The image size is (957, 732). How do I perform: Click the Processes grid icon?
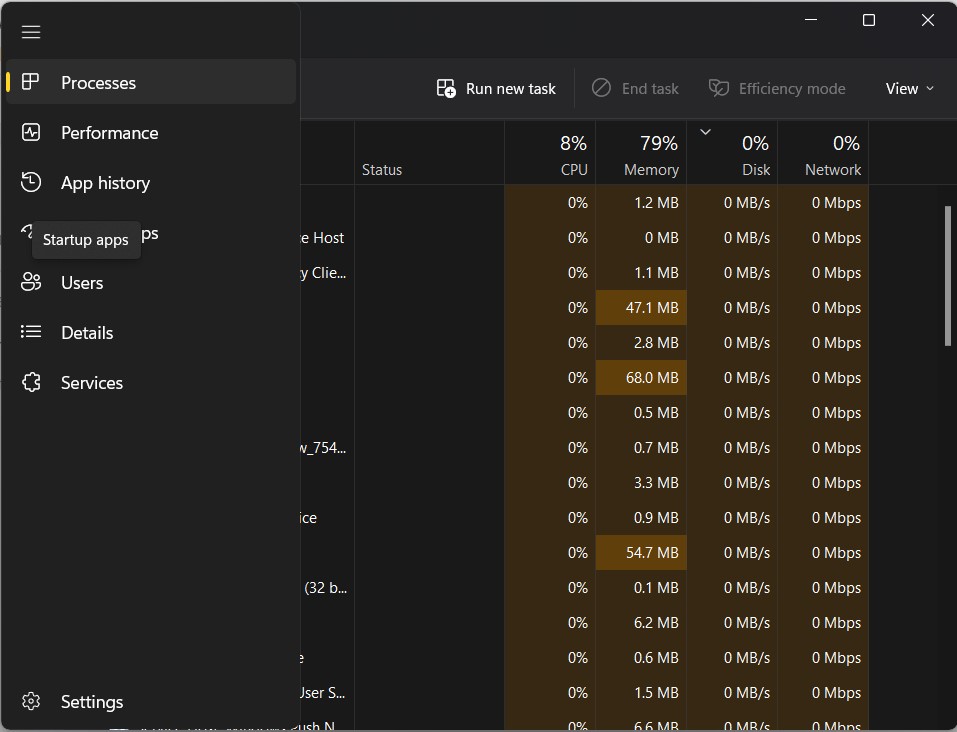pyautogui.click(x=31, y=82)
